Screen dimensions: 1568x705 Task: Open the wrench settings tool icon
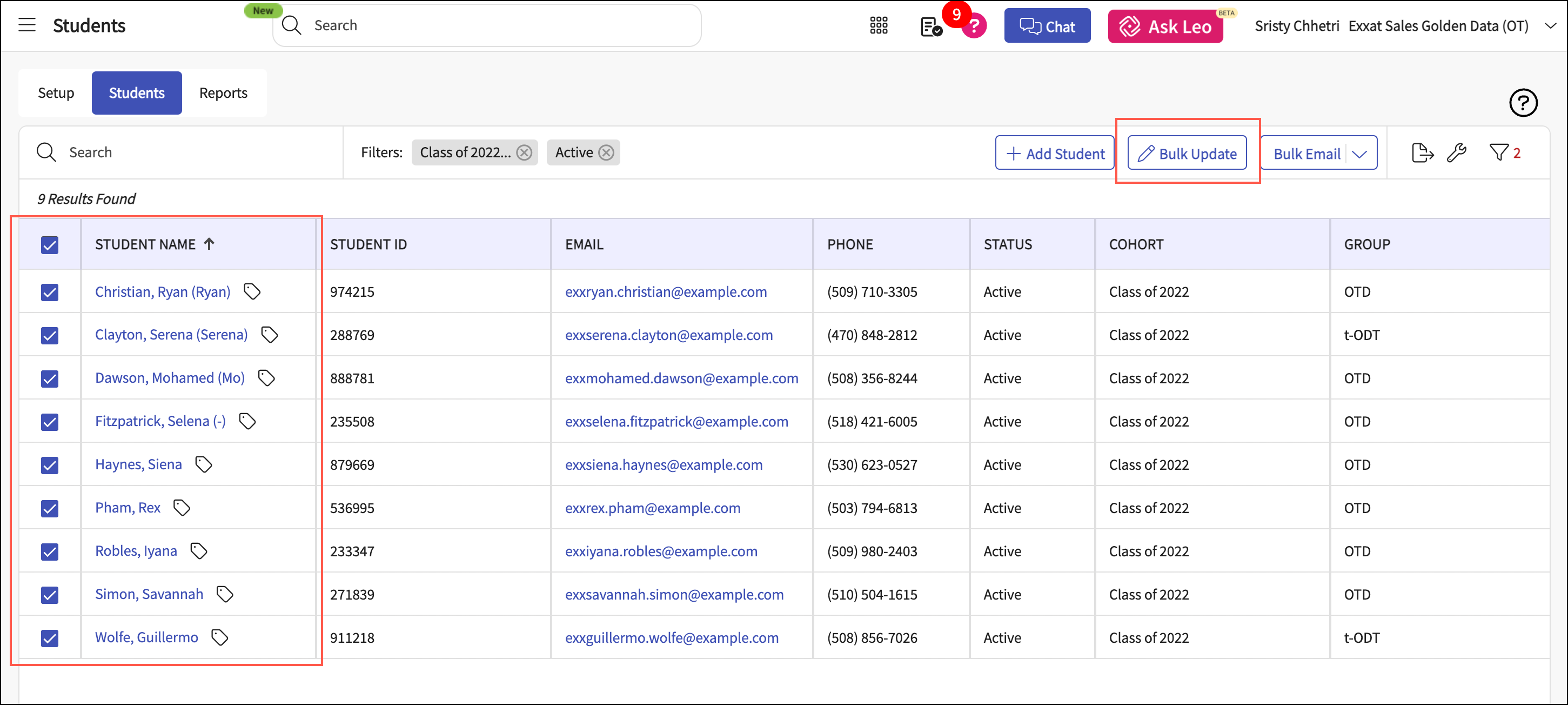click(x=1457, y=153)
